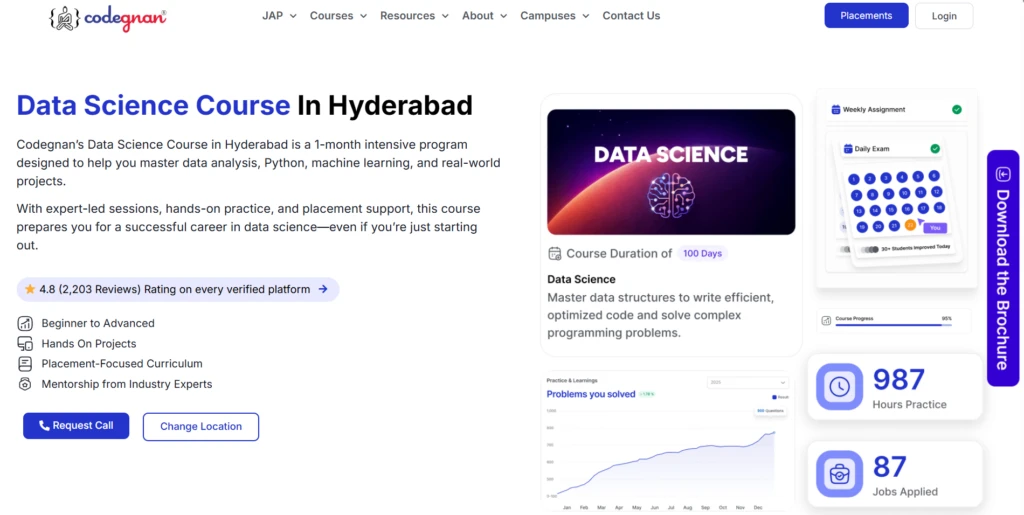Click the Course Duration calendar icon
This screenshot has height=515, width=1024.
[554, 253]
